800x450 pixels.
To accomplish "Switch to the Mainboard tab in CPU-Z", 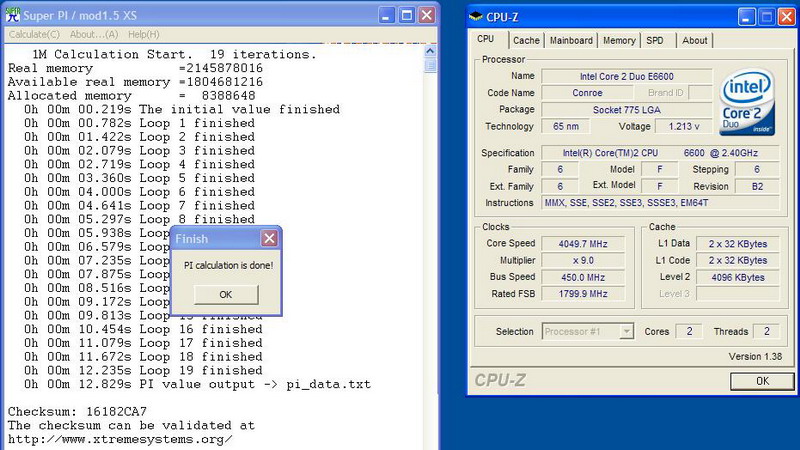I will [571, 40].
